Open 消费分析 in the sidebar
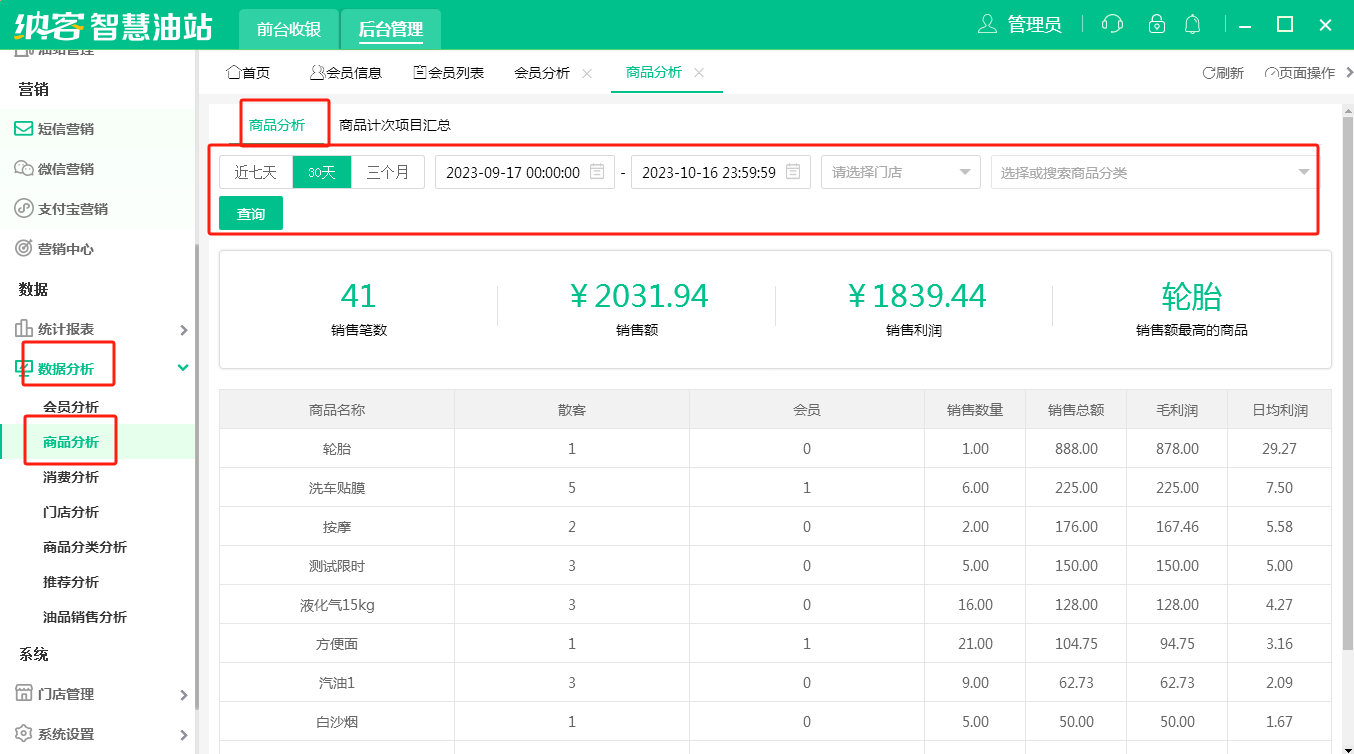The height and width of the screenshot is (754, 1354). [71, 477]
